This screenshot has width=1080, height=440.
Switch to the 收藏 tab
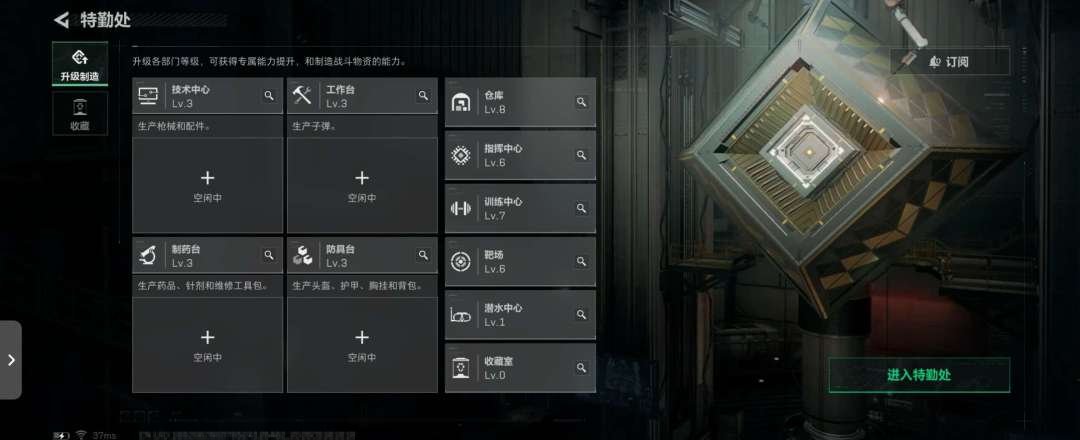[x=80, y=114]
